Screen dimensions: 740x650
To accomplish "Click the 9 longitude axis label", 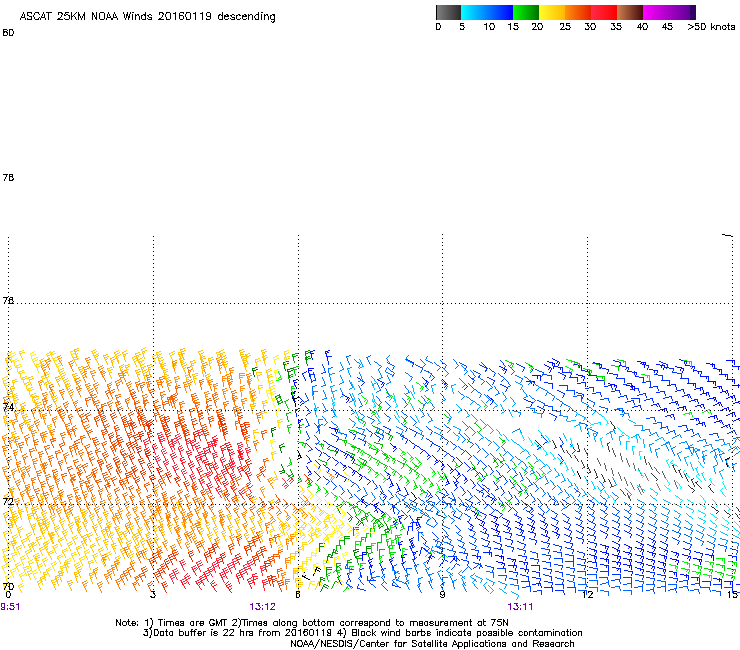I will [442, 595].
